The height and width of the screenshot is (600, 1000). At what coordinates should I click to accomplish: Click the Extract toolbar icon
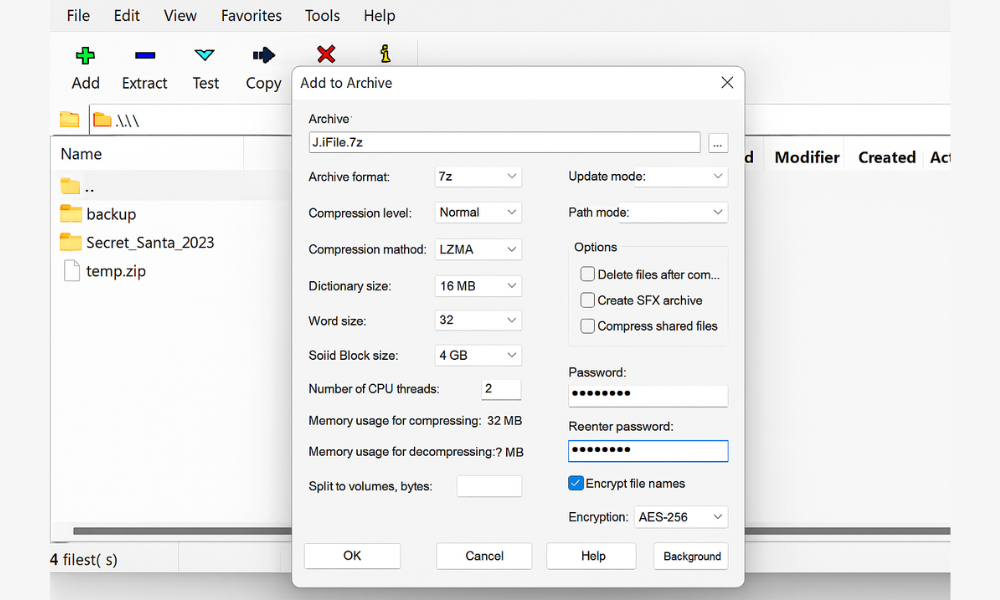pos(144,66)
